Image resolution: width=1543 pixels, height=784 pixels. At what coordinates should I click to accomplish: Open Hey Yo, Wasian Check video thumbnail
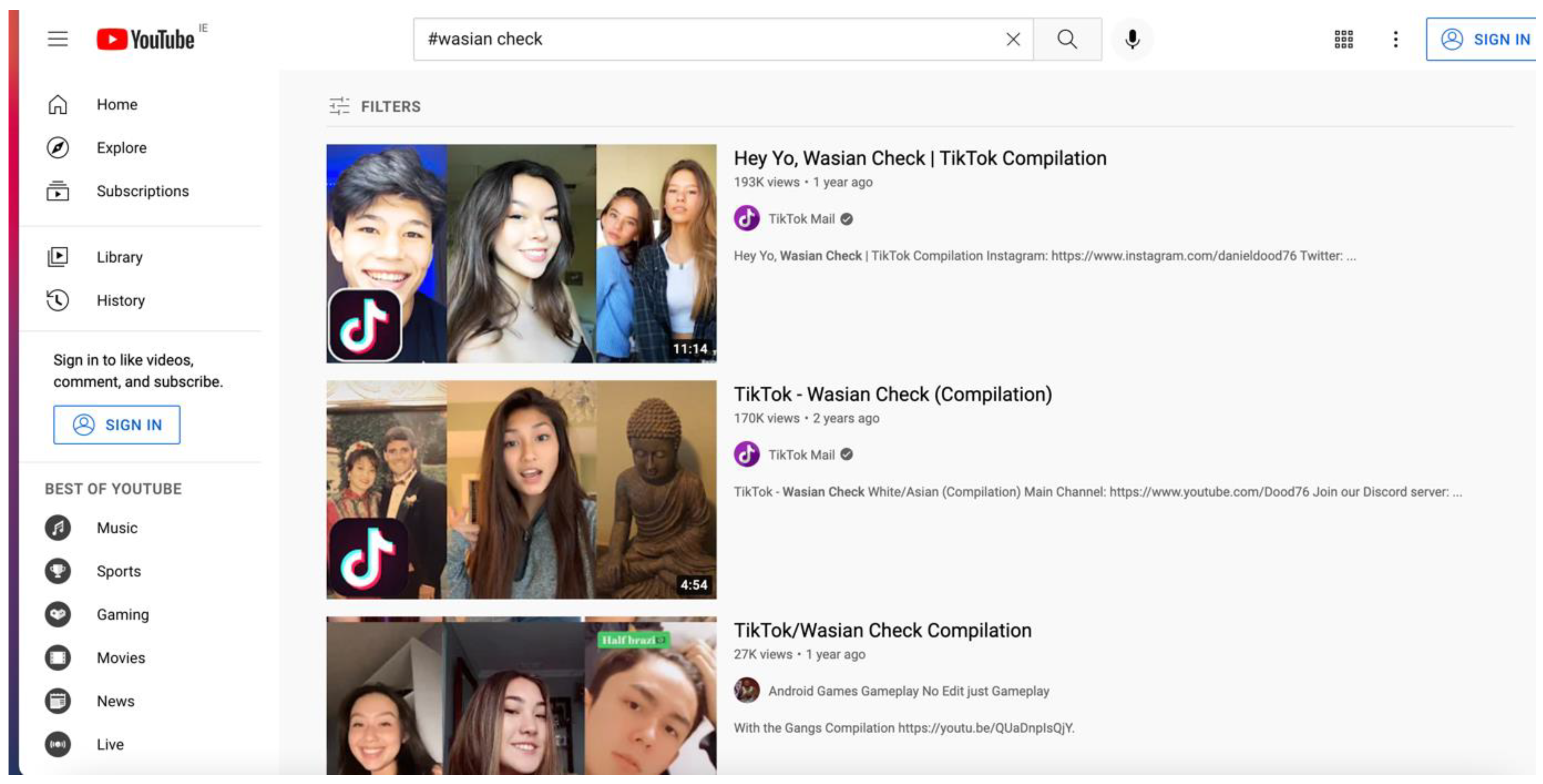pos(521,253)
